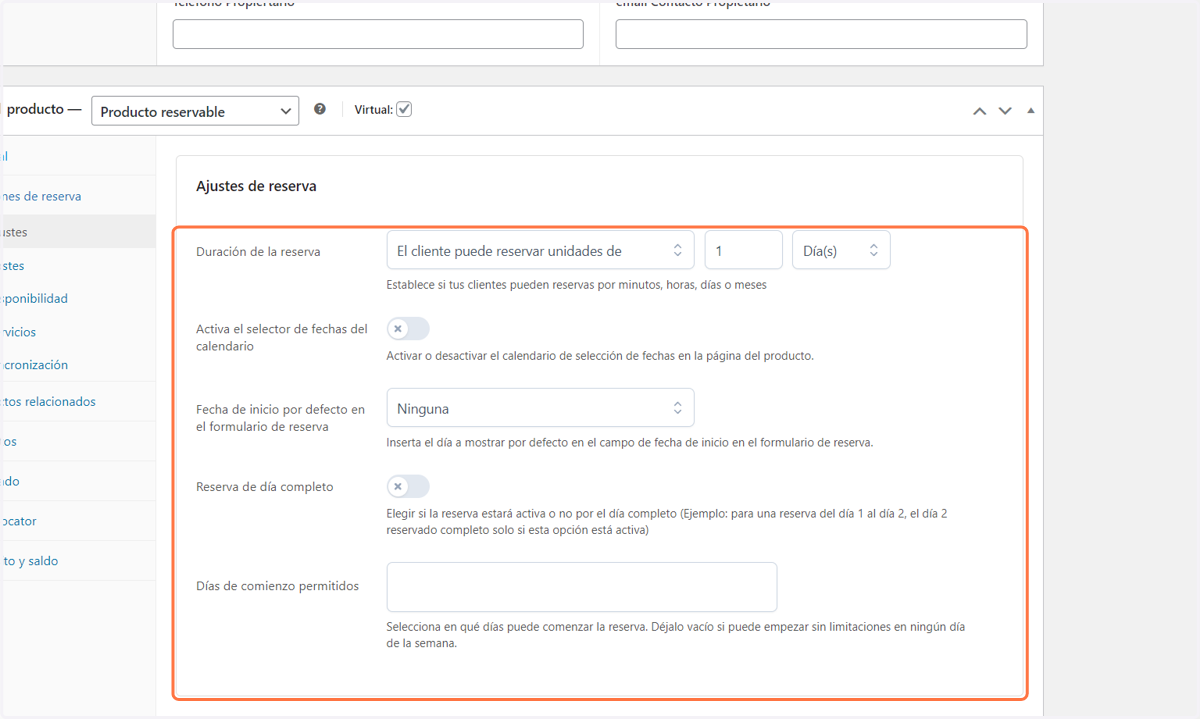Click the Teléfono Propietario input field
The height and width of the screenshot is (719, 1200).
[378, 34]
